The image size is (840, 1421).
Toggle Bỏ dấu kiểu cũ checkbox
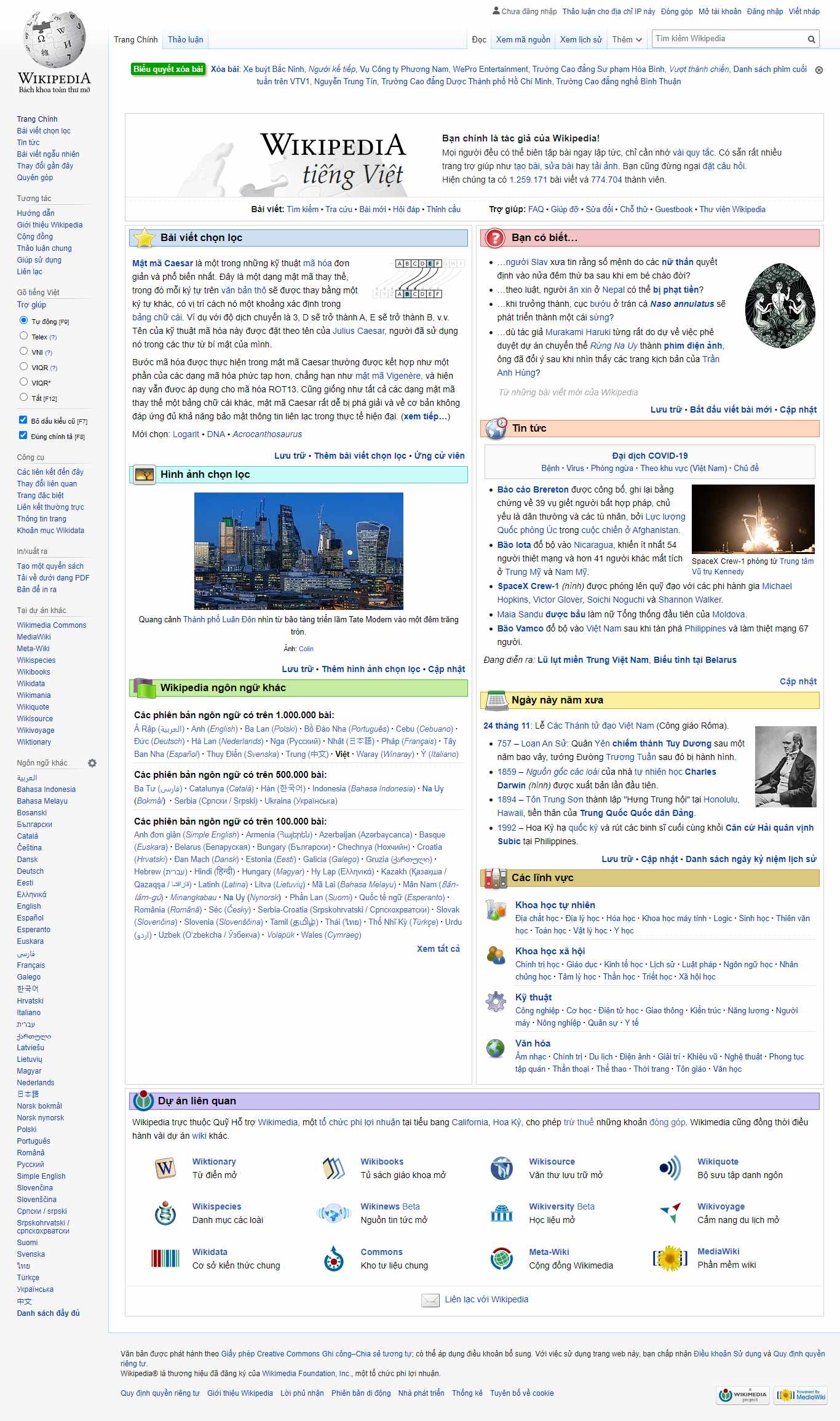23,420
